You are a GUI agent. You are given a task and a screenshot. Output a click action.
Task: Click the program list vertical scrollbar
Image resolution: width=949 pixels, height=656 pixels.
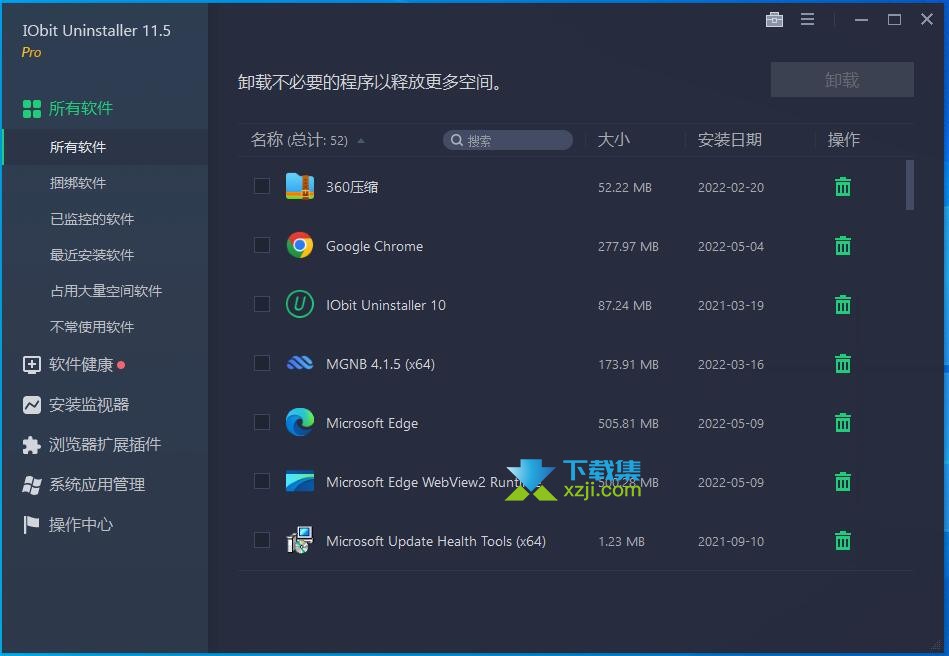tap(909, 185)
